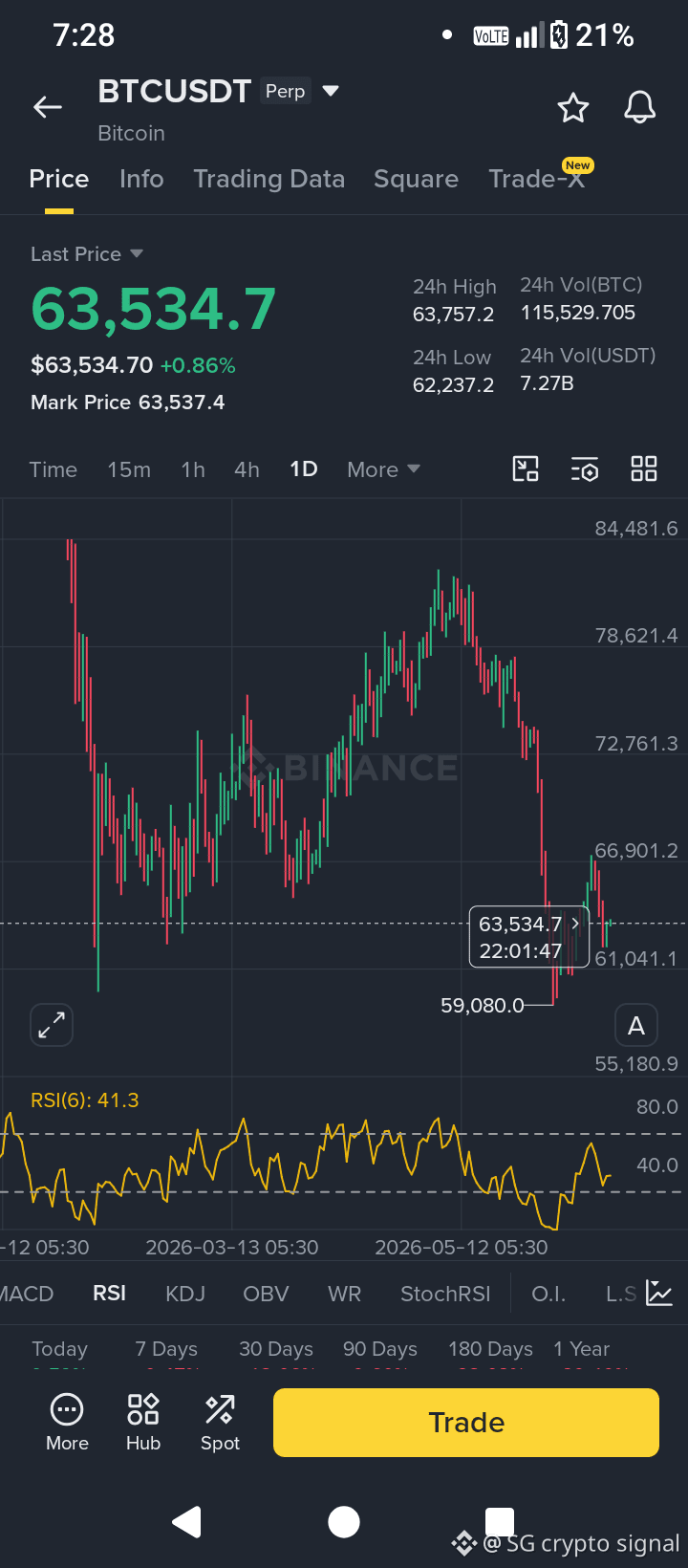Open chart indicator settings icon

[585, 468]
